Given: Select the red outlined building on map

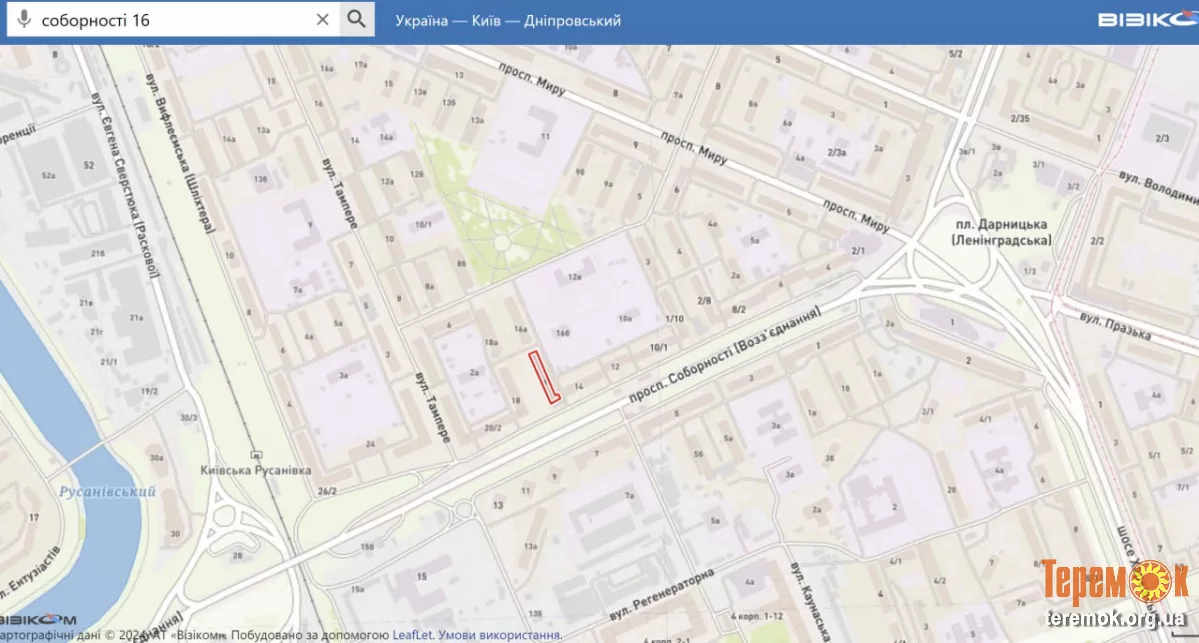Looking at the screenshot, I should 543,378.
